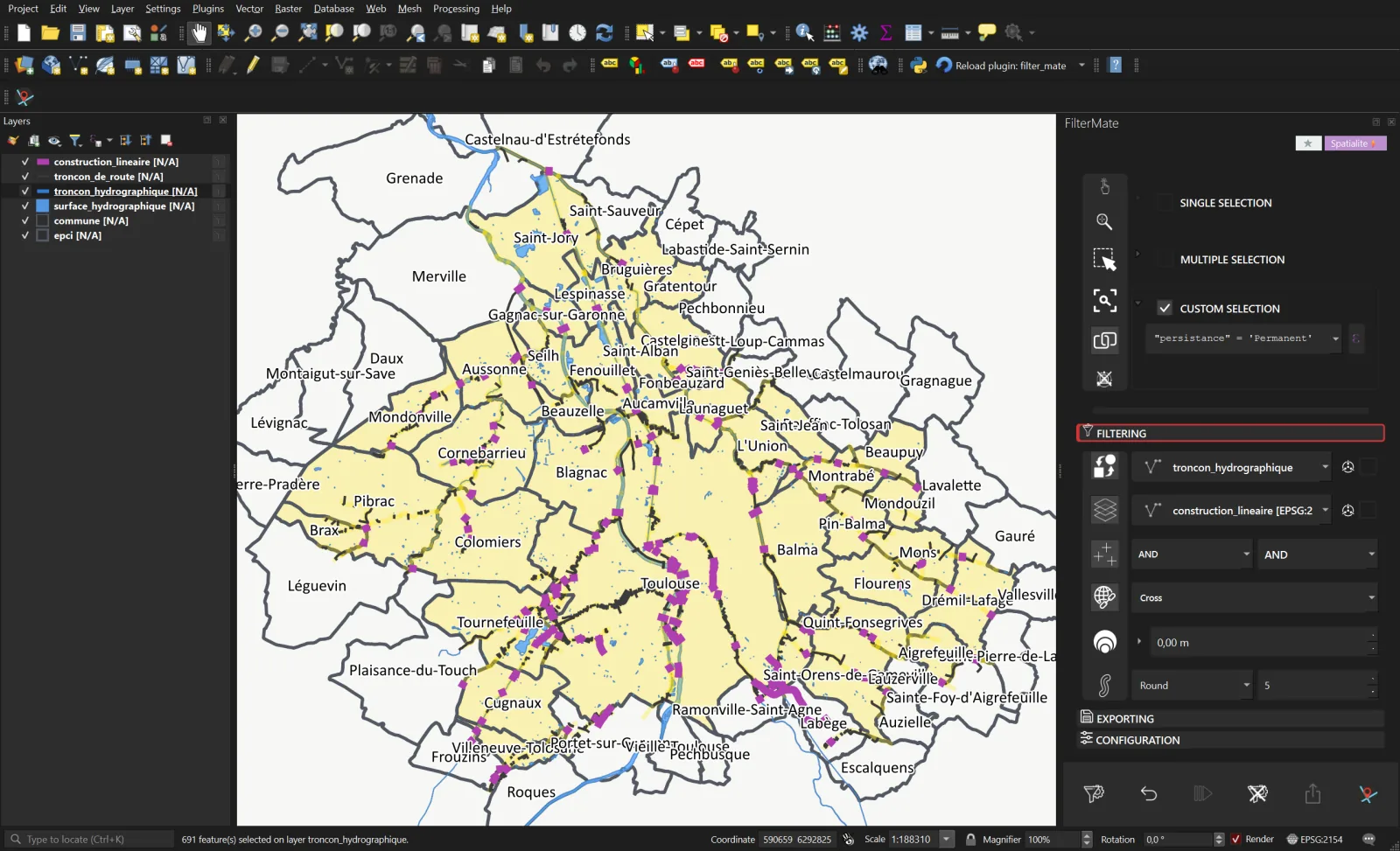1400x851 pixels.
Task: Click the geometric predicates globe icon
Action: pos(1105,597)
